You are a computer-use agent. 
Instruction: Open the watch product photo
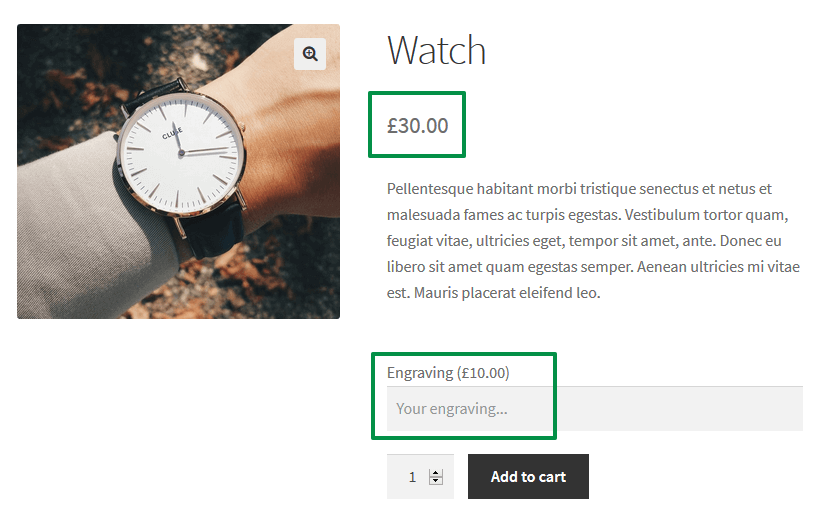pyautogui.click(x=178, y=171)
